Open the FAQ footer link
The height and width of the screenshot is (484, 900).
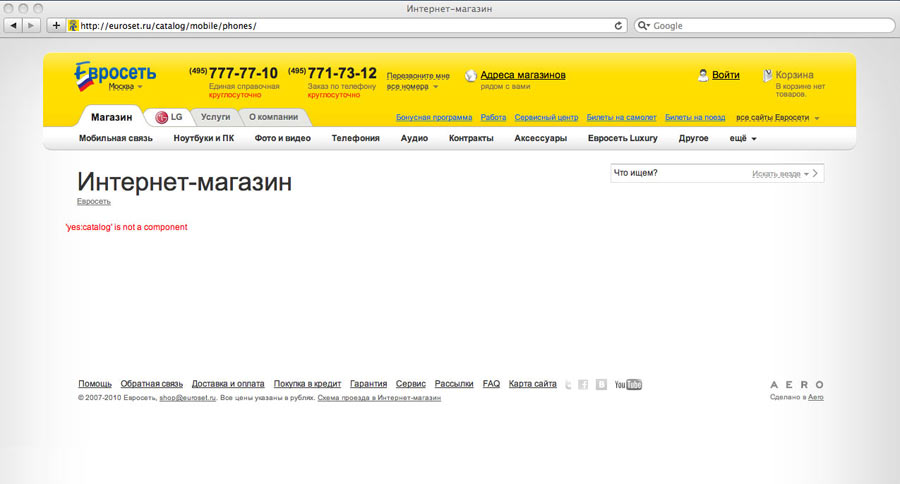coord(491,384)
